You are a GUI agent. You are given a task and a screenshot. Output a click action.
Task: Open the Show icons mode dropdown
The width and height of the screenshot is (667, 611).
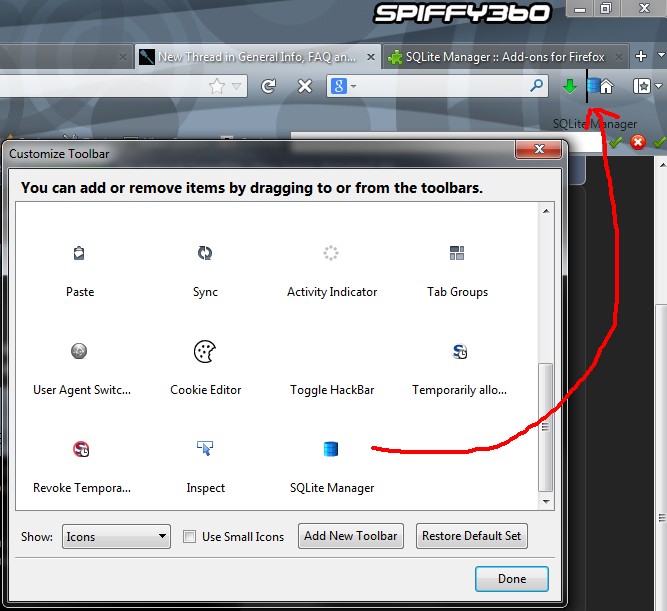116,537
